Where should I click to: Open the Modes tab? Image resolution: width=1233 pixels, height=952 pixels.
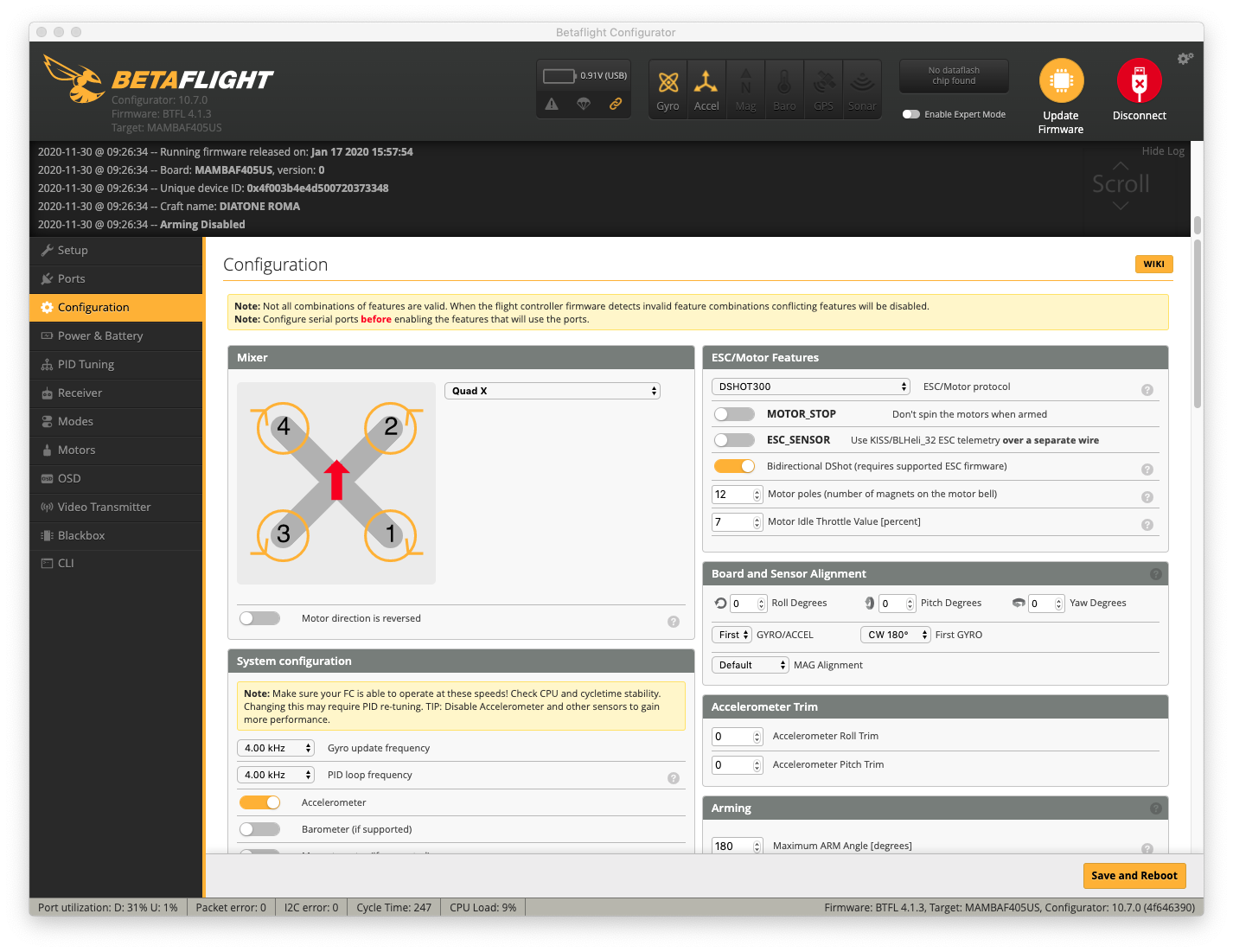tap(116, 421)
